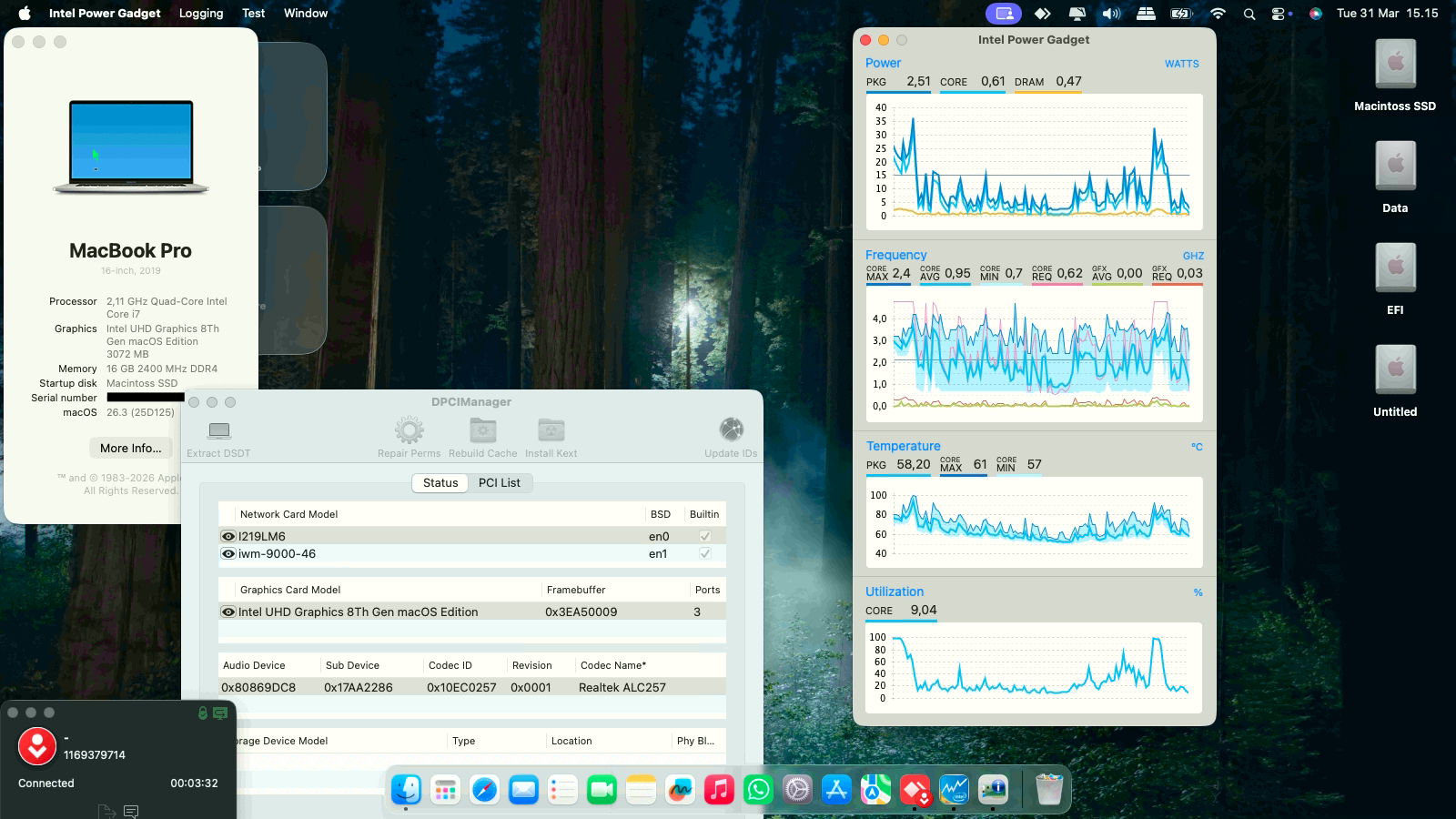The width and height of the screenshot is (1456, 819).
Task: Open Launchpad from the Dock
Action: [x=445, y=790]
